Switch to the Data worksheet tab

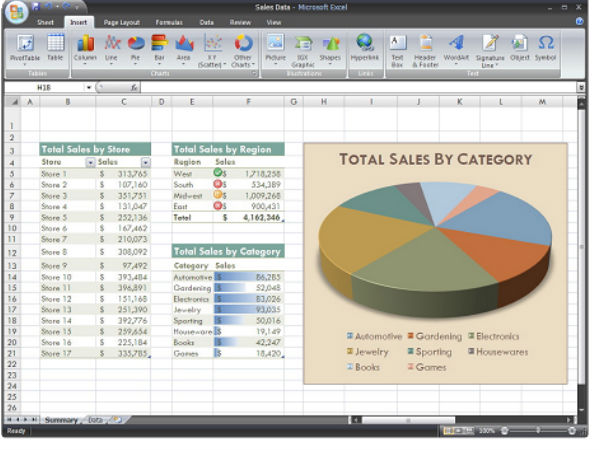click(x=95, y=420)
